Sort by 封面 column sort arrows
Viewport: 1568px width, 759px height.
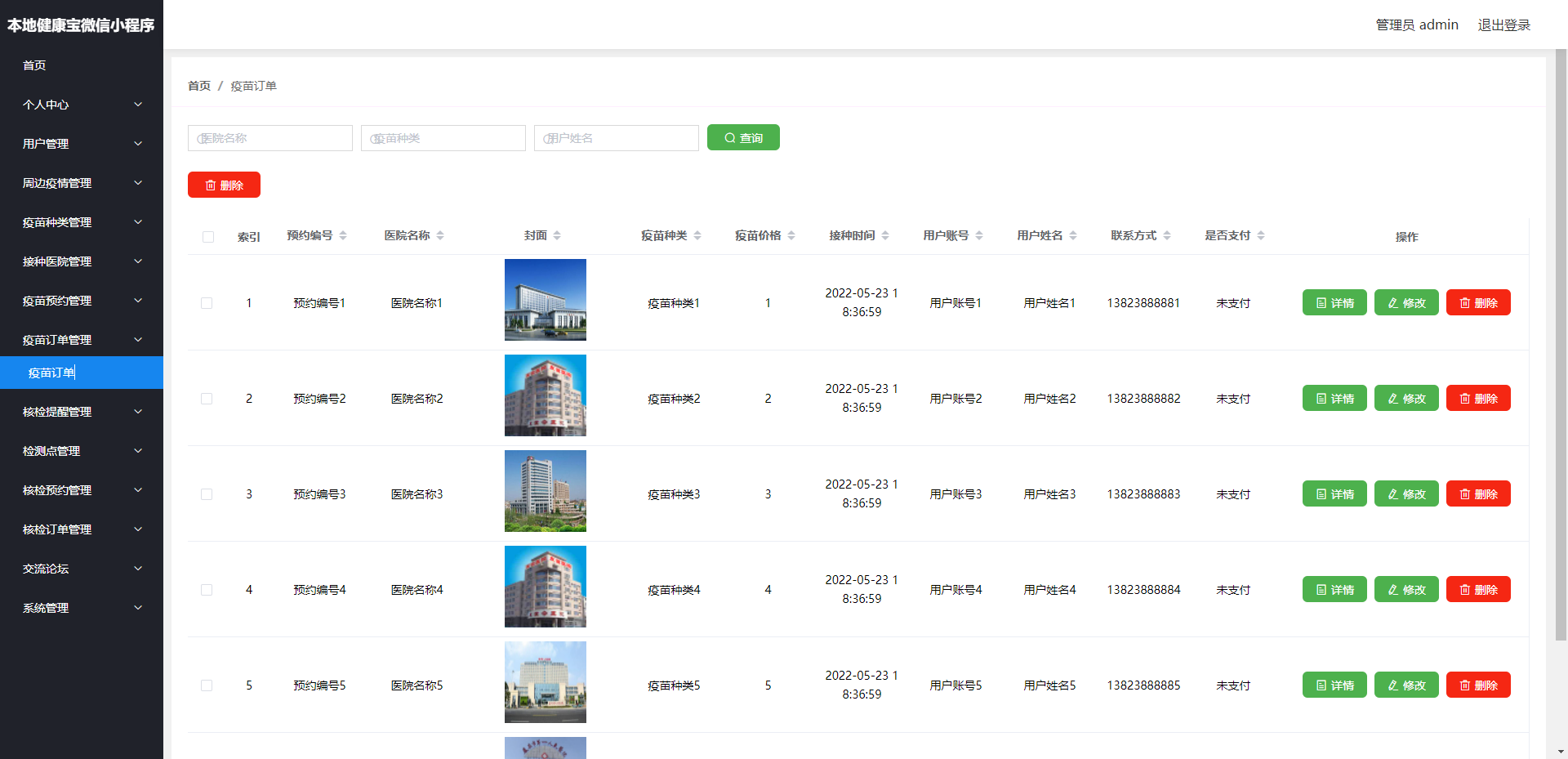(557, 235)
